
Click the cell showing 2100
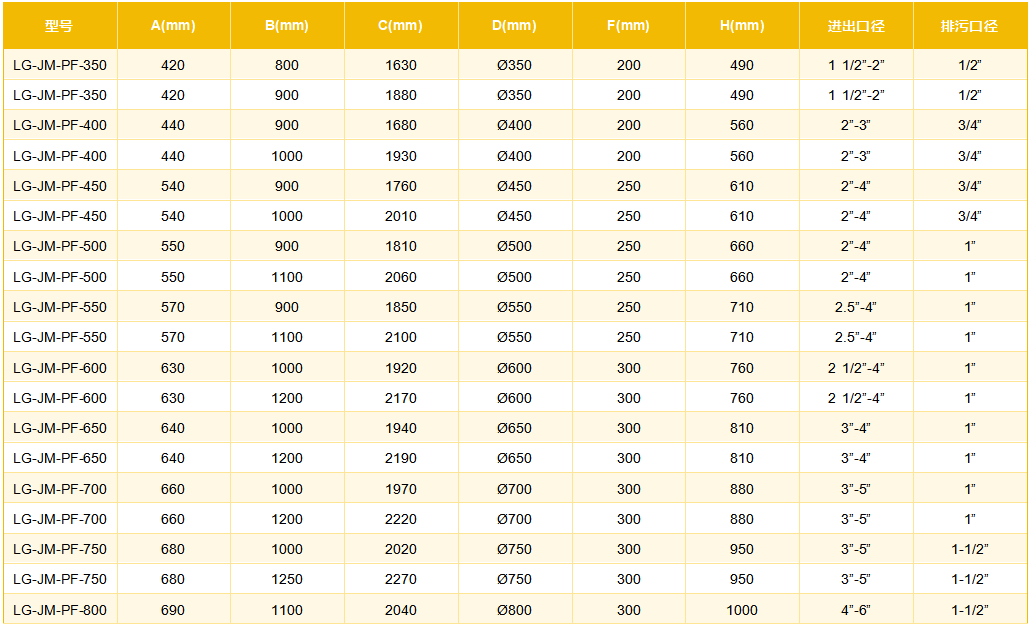click(400, 337)
